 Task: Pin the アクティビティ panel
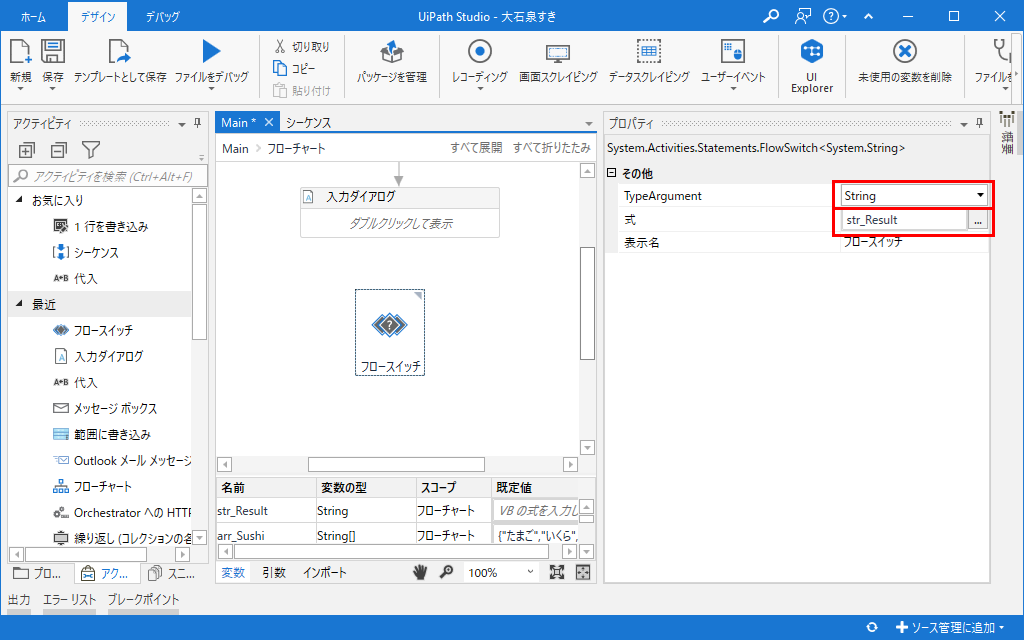click(x=197, y=123)
